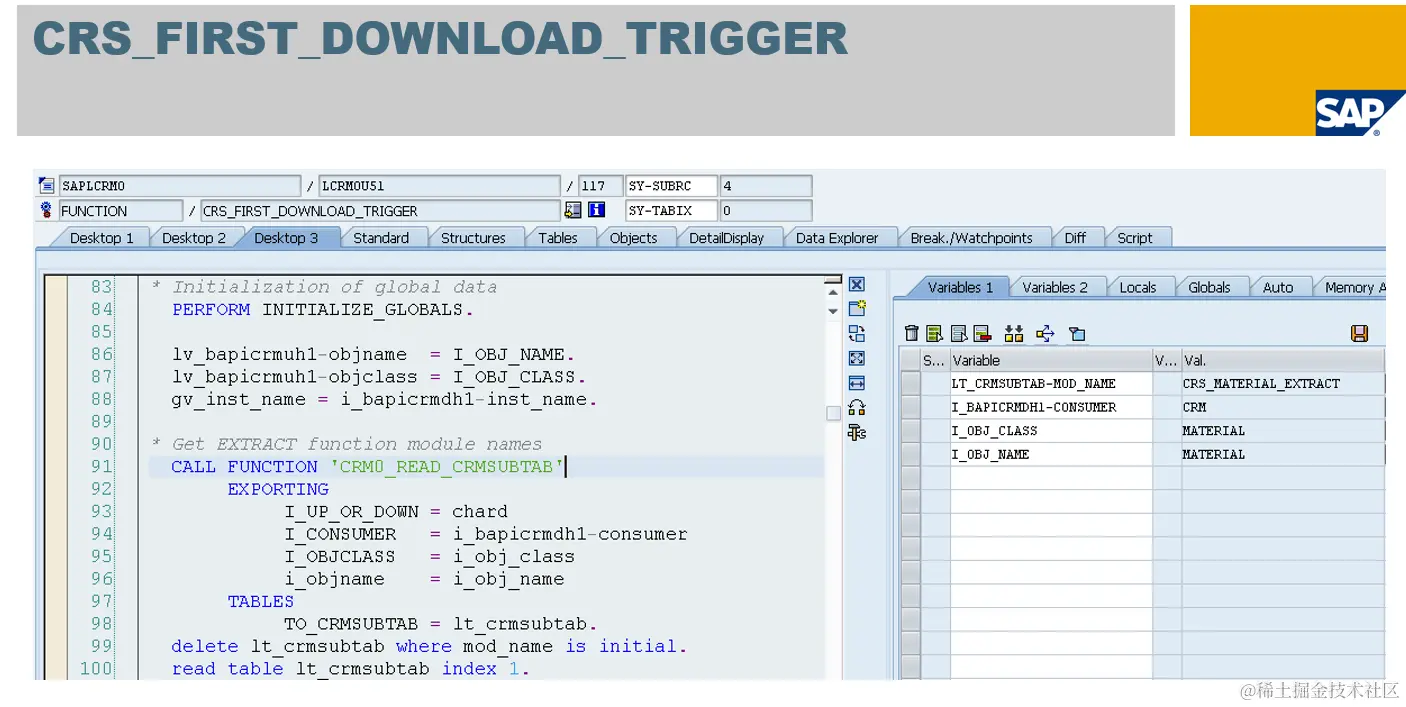Click the orange save floppy disk icon
This screenshot has height=707, width=1406.
(x=1360, y=334)
